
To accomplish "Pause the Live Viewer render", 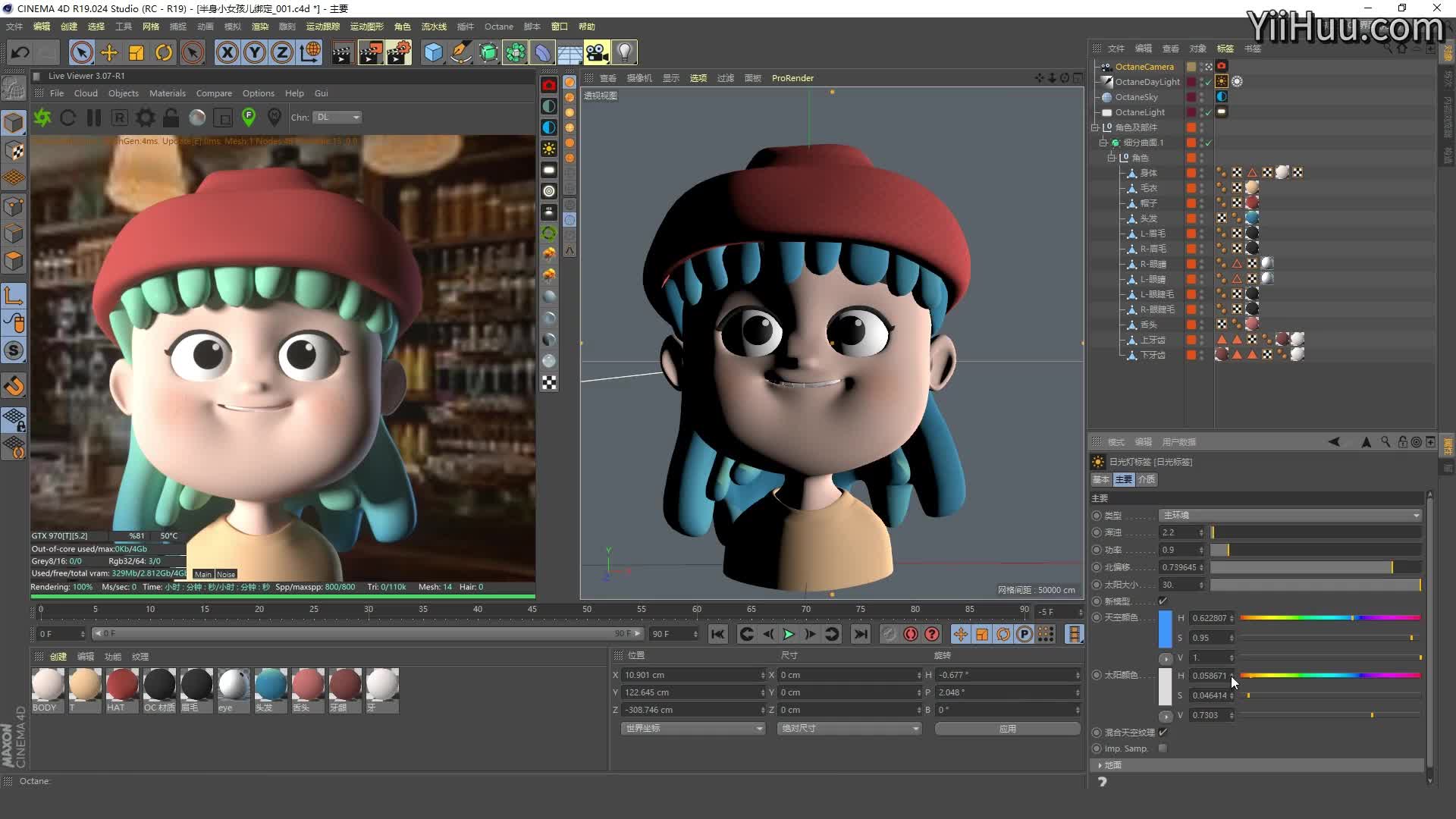I will point(94,118).
